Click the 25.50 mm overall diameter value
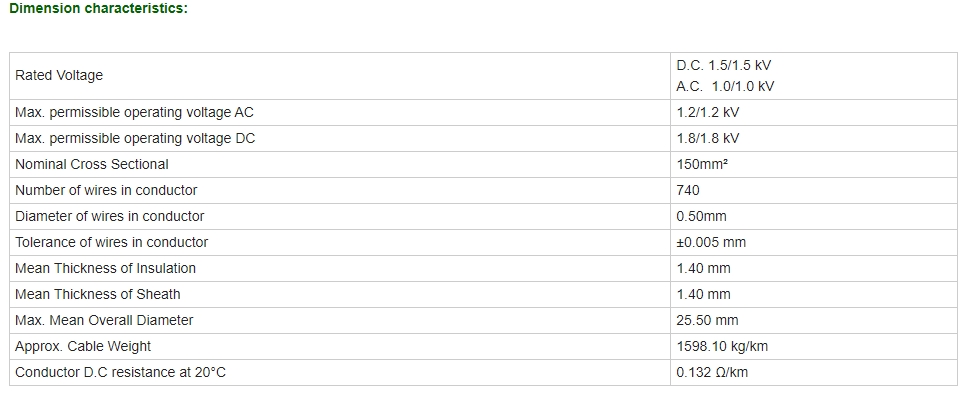The height and width of the screenshot is (395, 967). click(707, 320)
